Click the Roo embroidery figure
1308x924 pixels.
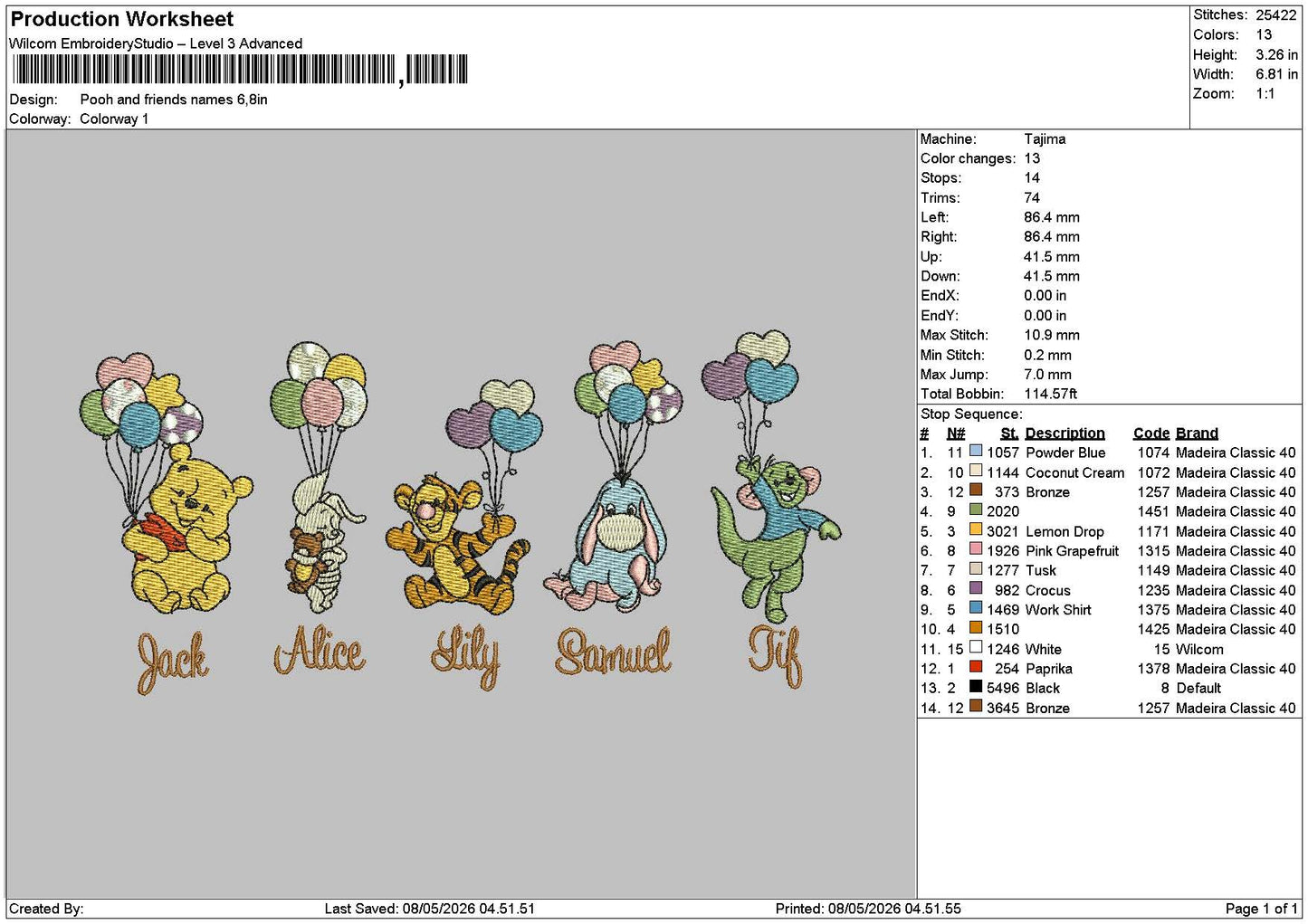pos(774,538)
